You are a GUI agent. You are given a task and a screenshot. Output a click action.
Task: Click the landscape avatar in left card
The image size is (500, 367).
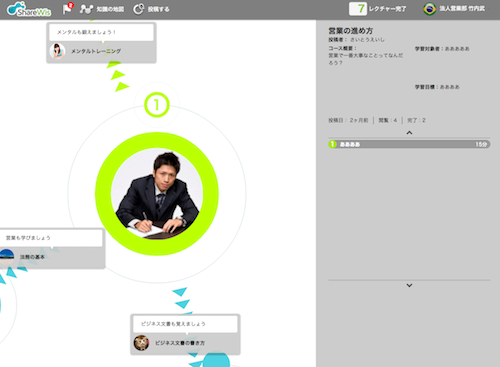click(x=6, y=257)
